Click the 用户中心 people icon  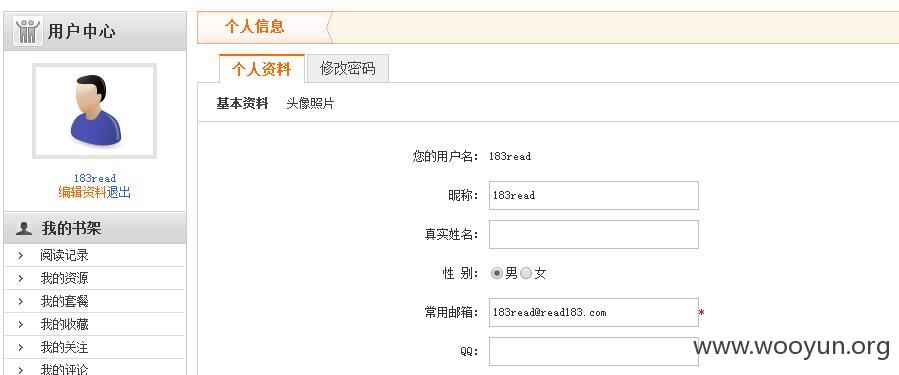[x=28, y=31]
